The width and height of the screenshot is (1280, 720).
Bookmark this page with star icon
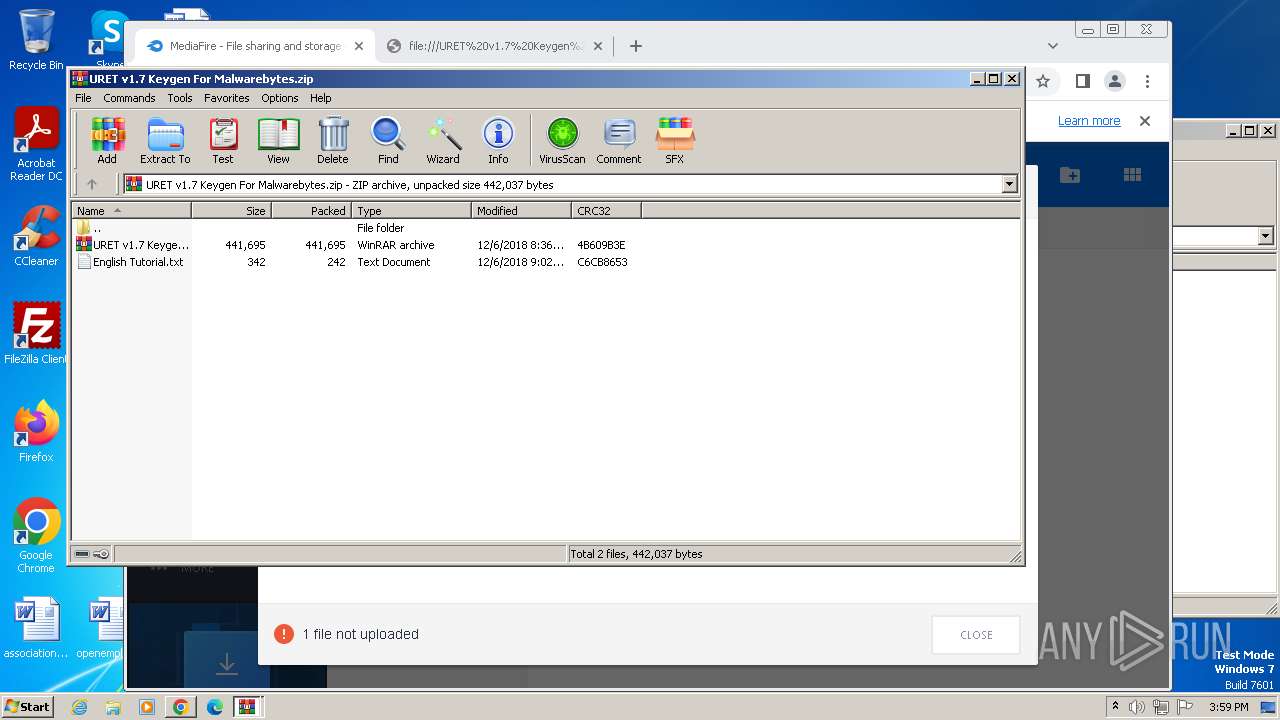(x=1043, y=81)
